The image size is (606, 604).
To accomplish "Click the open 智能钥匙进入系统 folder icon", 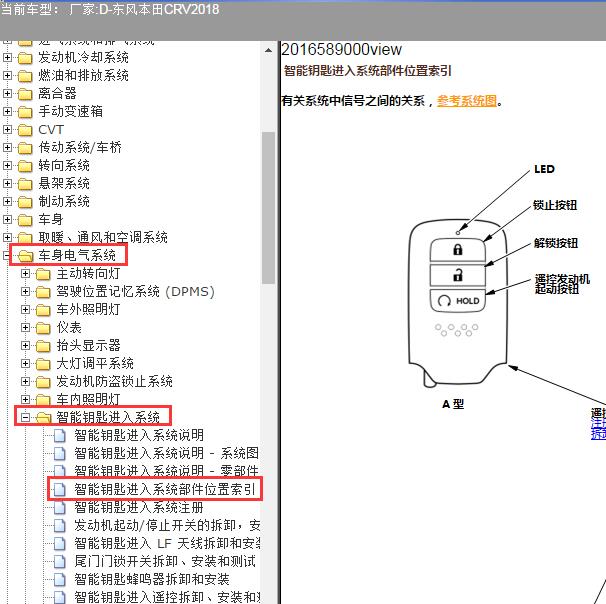I will [44, 418].
